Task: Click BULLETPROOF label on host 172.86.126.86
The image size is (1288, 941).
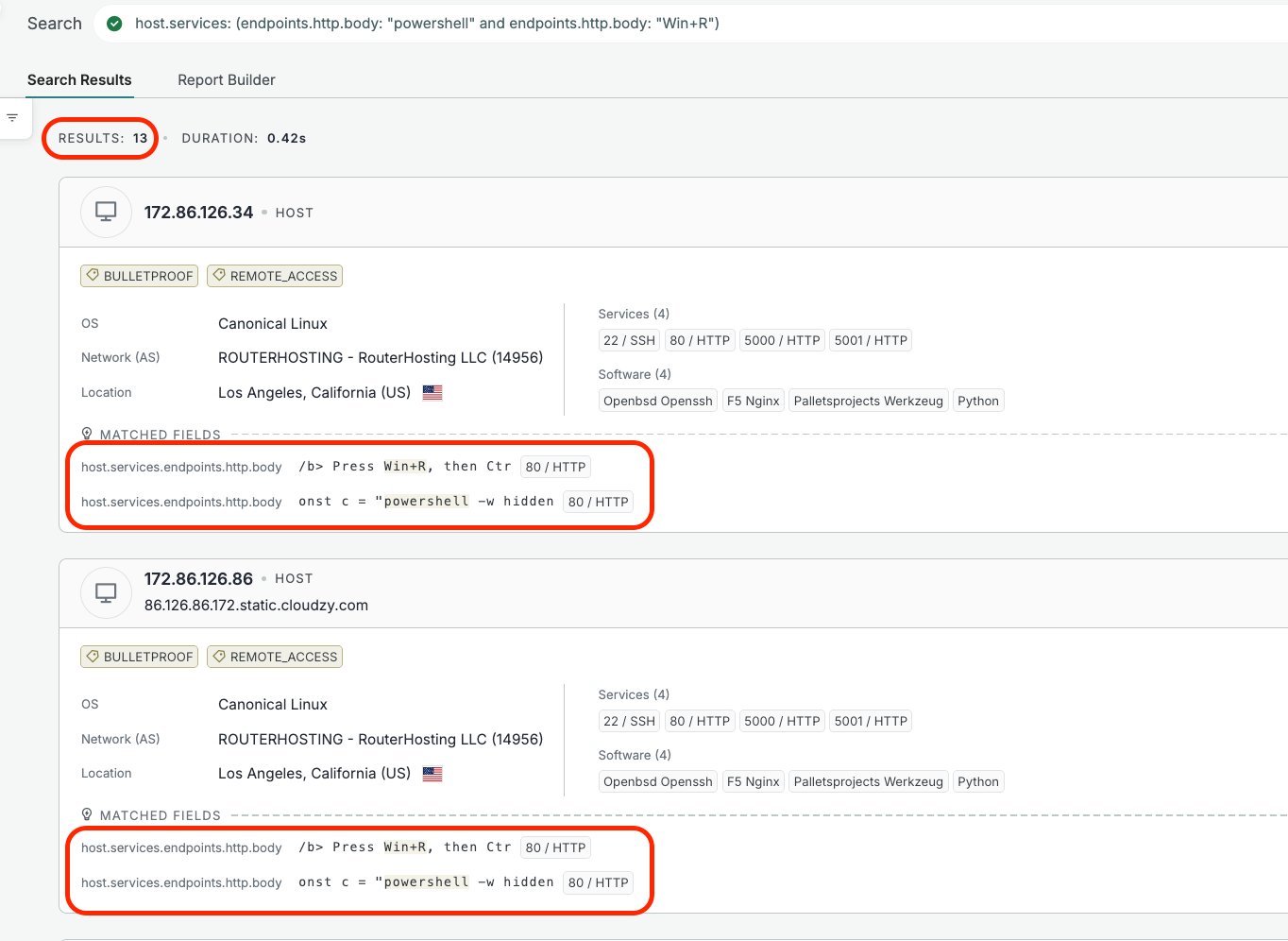Action: tap(140, 657)
